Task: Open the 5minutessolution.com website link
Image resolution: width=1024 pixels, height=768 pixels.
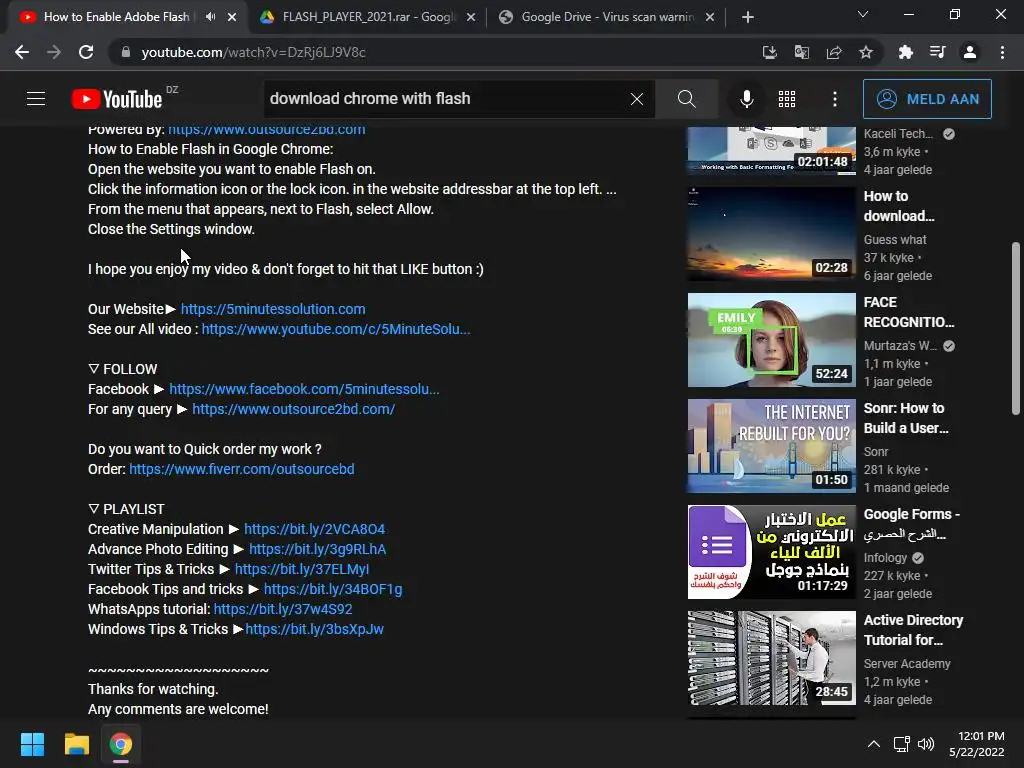Action: tap(273, 309)
